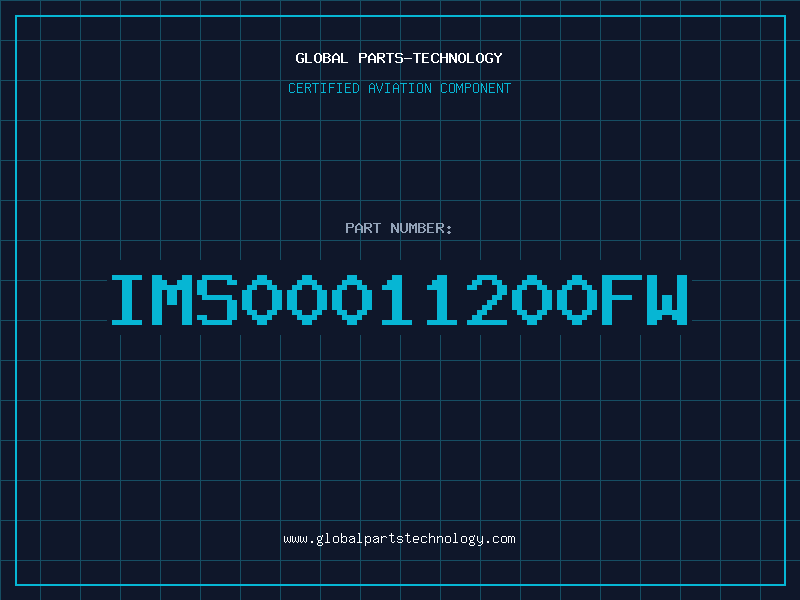Image resolution: width=800 pixels, height=600 pixels.
Task: Click the GLOBAL PARTS-TECHNOLOGY heading
Action: tap(399, 58)
